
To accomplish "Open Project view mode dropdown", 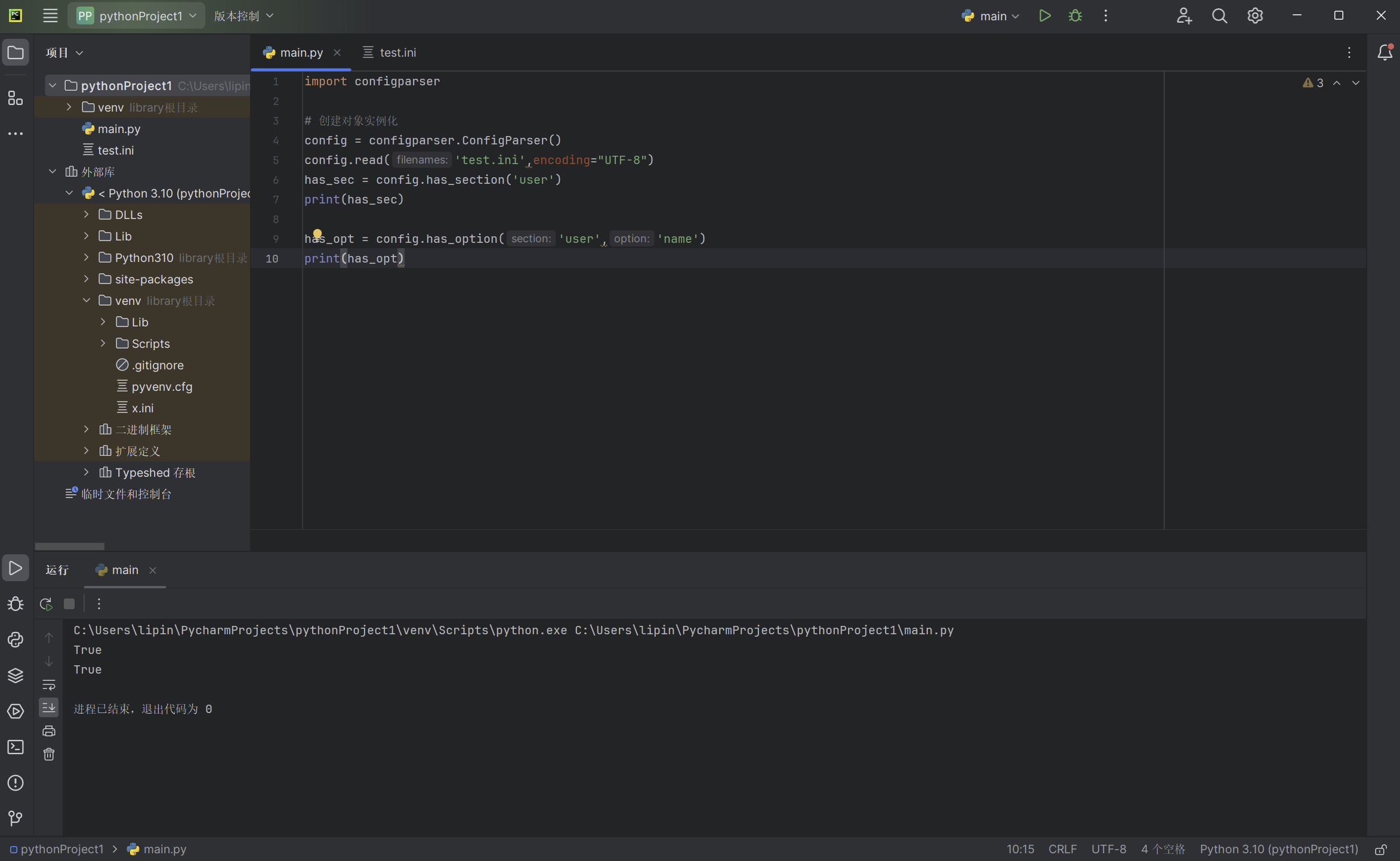I will pyautogui.click(x=64, y=53).
